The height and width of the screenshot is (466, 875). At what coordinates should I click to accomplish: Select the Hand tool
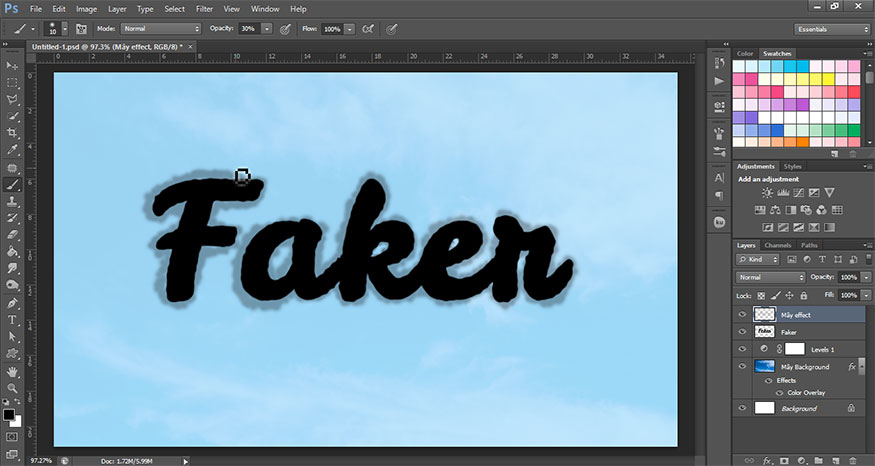(x=12, y=372)
